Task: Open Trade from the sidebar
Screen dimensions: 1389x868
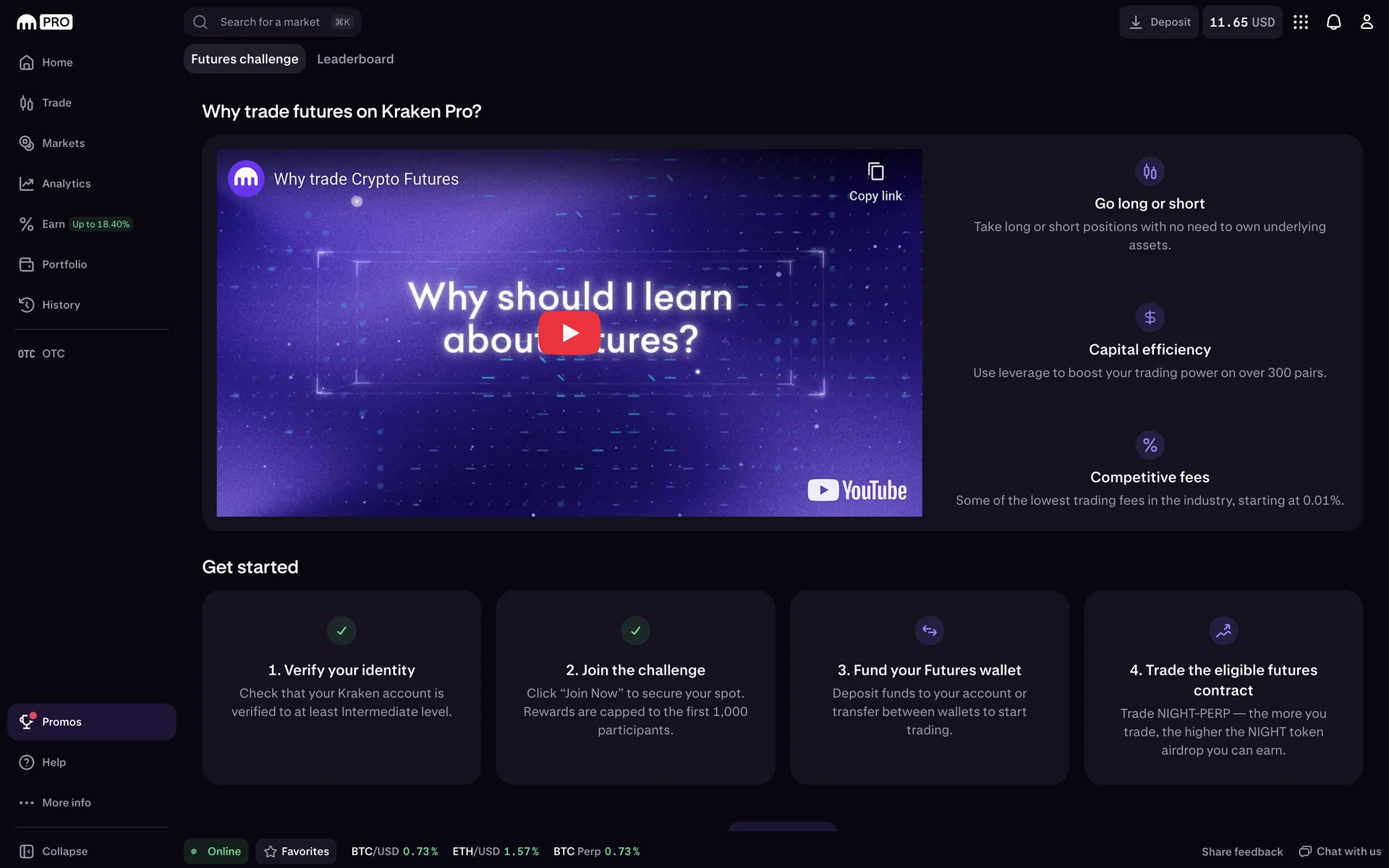Action: point(56,103)
